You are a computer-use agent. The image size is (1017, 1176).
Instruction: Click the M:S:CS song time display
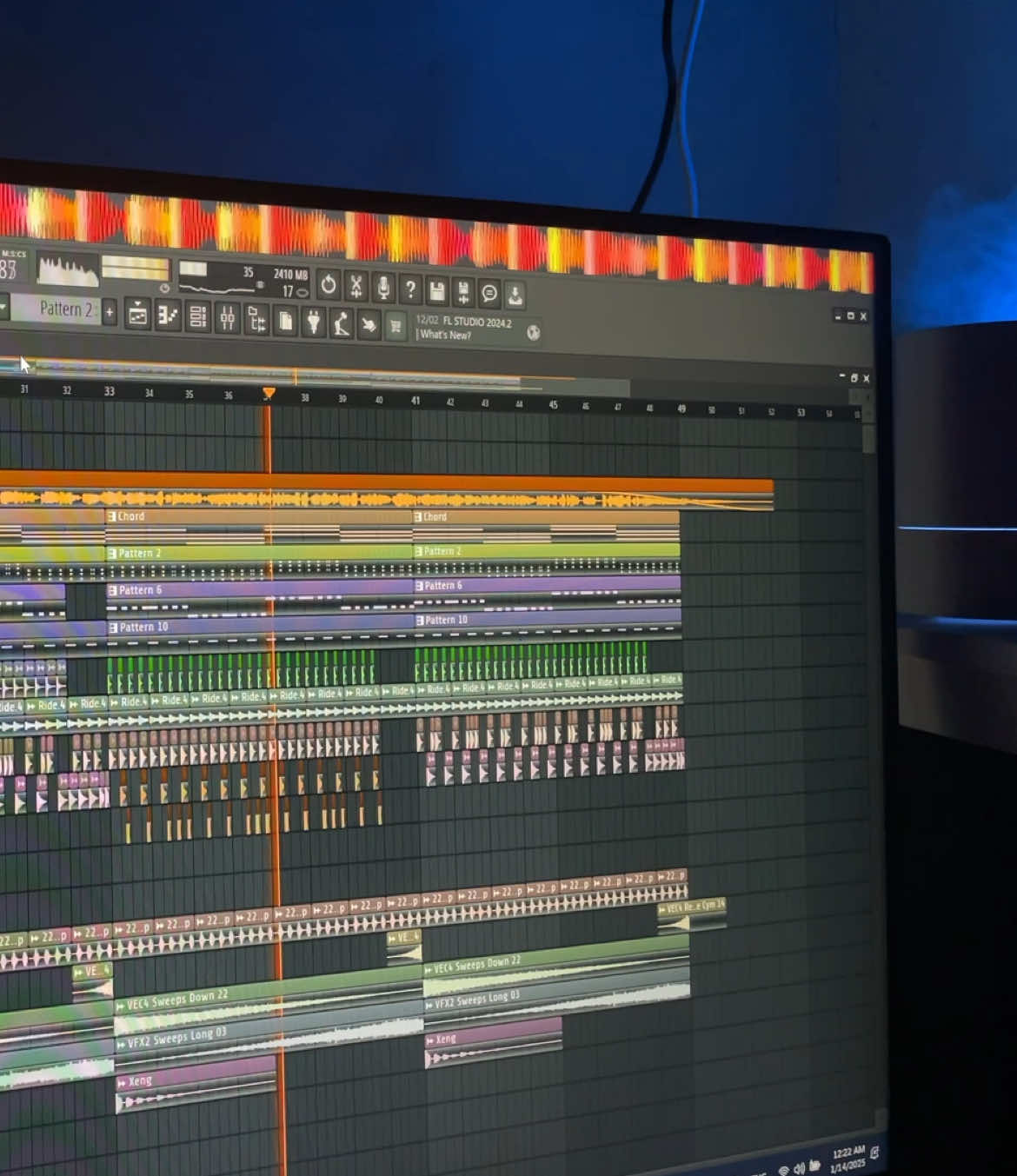tap(14, 264)
